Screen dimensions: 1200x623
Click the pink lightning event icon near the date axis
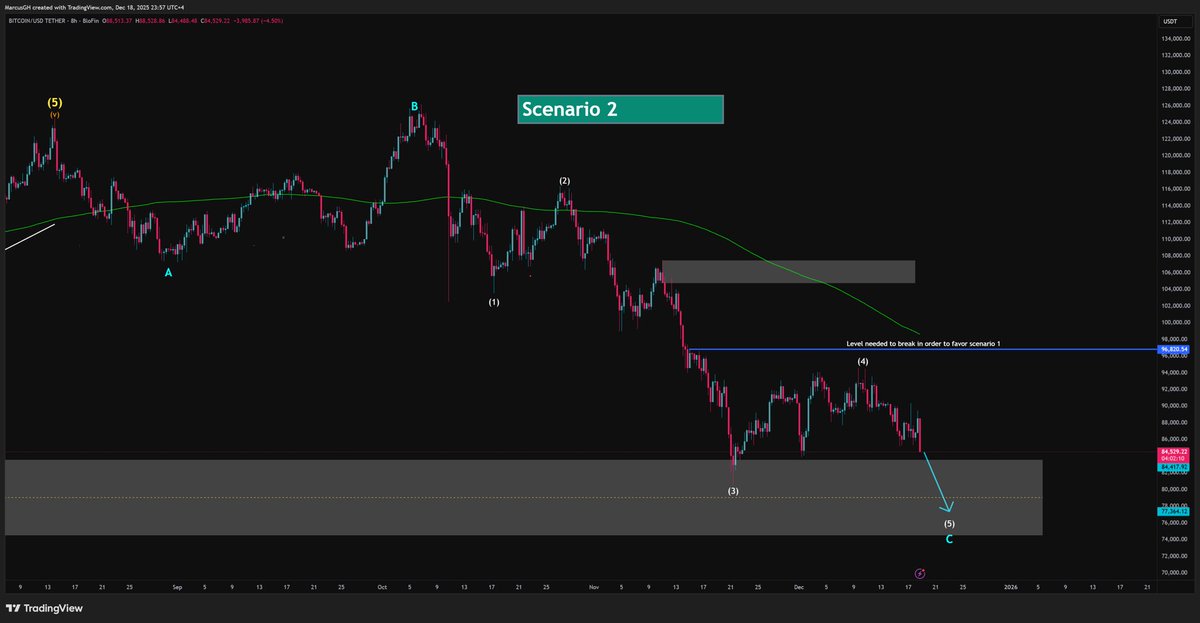pyautogui.click(x=920, y=573)
